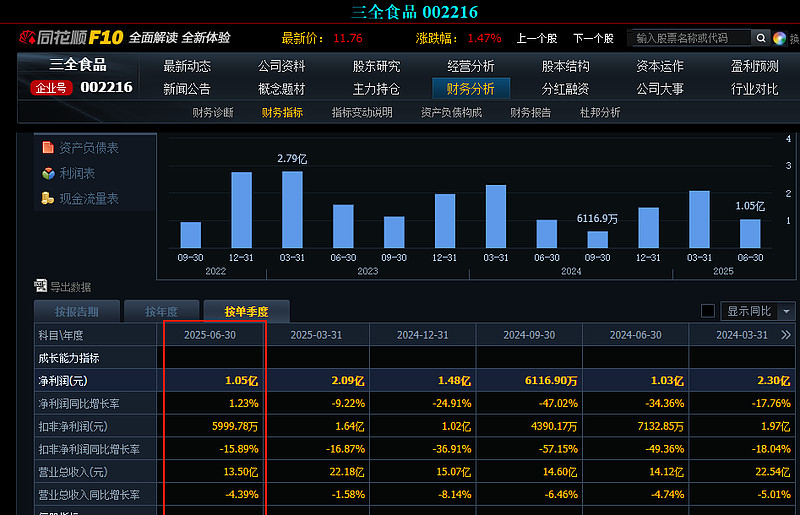Click the 导出数据 export link text

(x=70, y=287)
